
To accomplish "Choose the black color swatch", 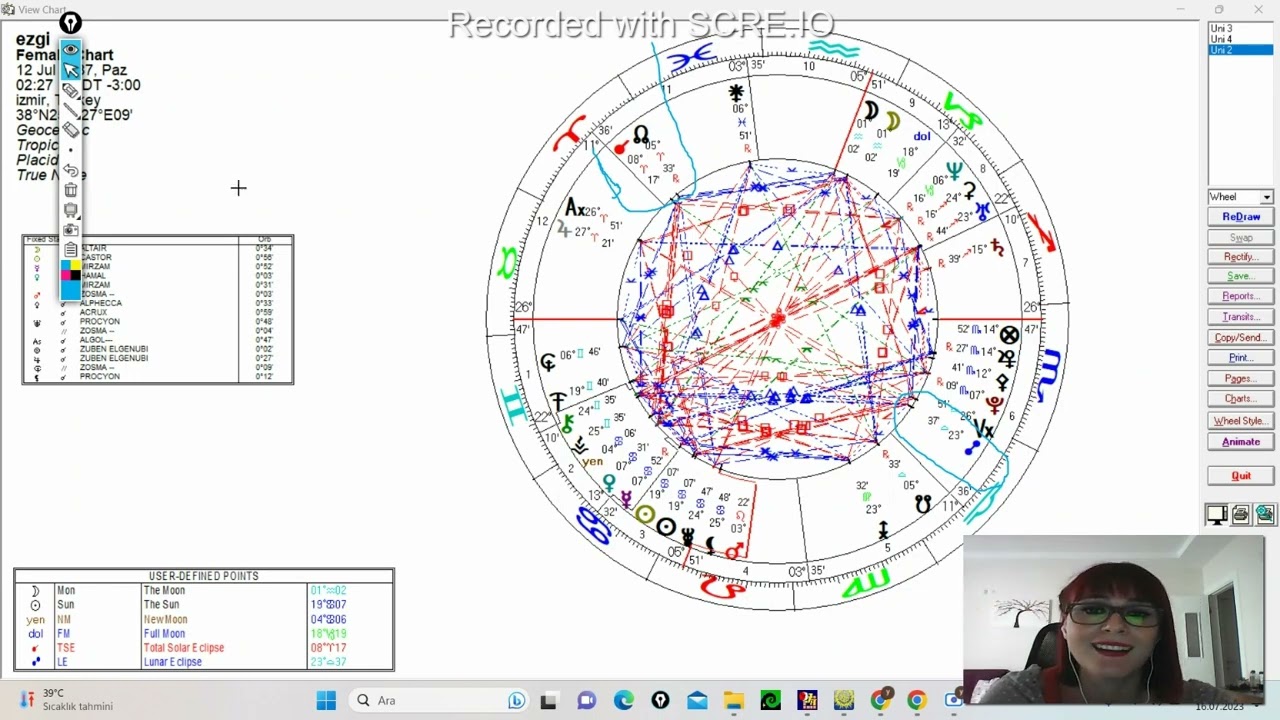I will [x=75, y=275].
